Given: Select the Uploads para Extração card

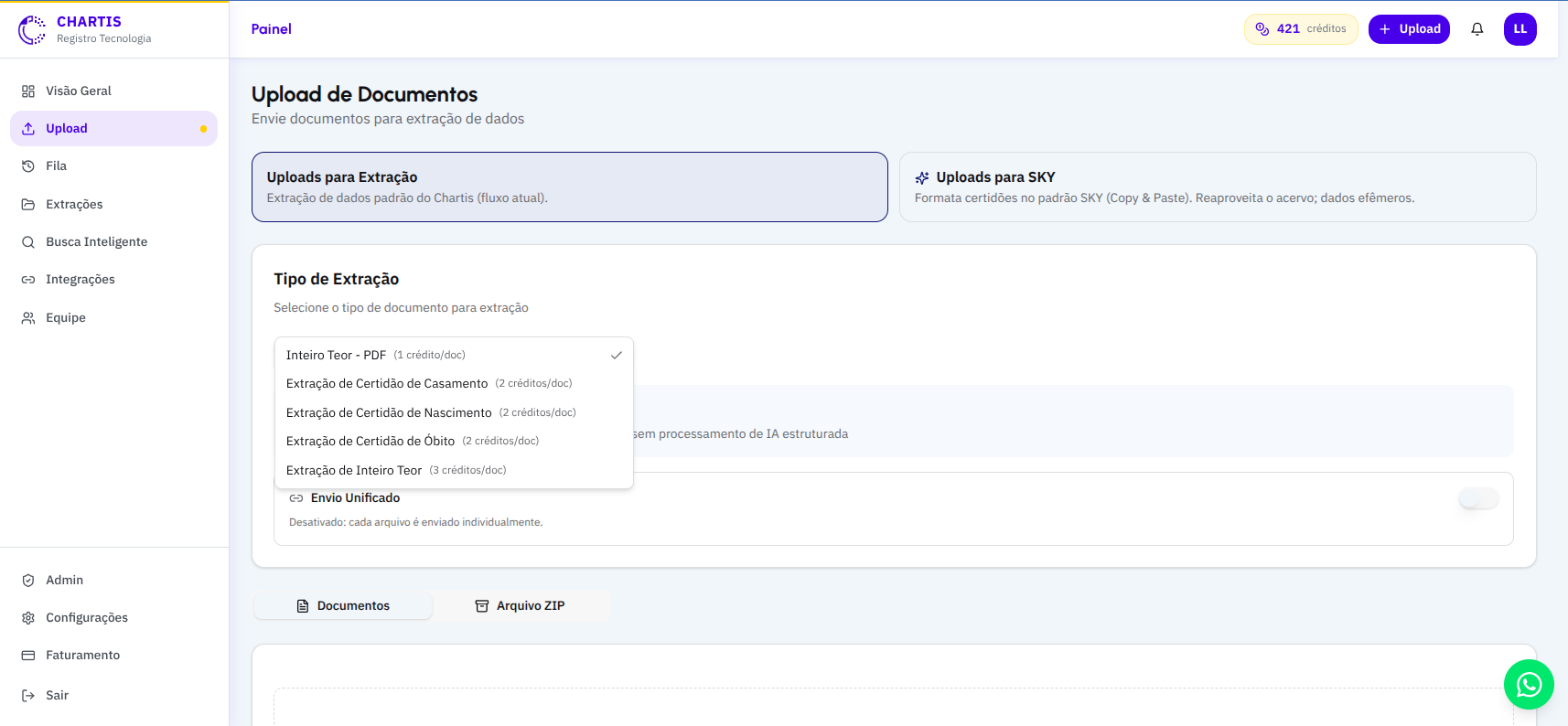Looking at the screenshot, I should click(570, 187).
